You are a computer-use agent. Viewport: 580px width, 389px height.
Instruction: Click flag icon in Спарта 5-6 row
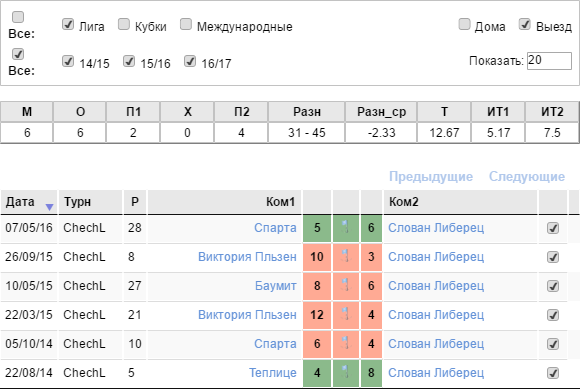[x=345, y=227]
